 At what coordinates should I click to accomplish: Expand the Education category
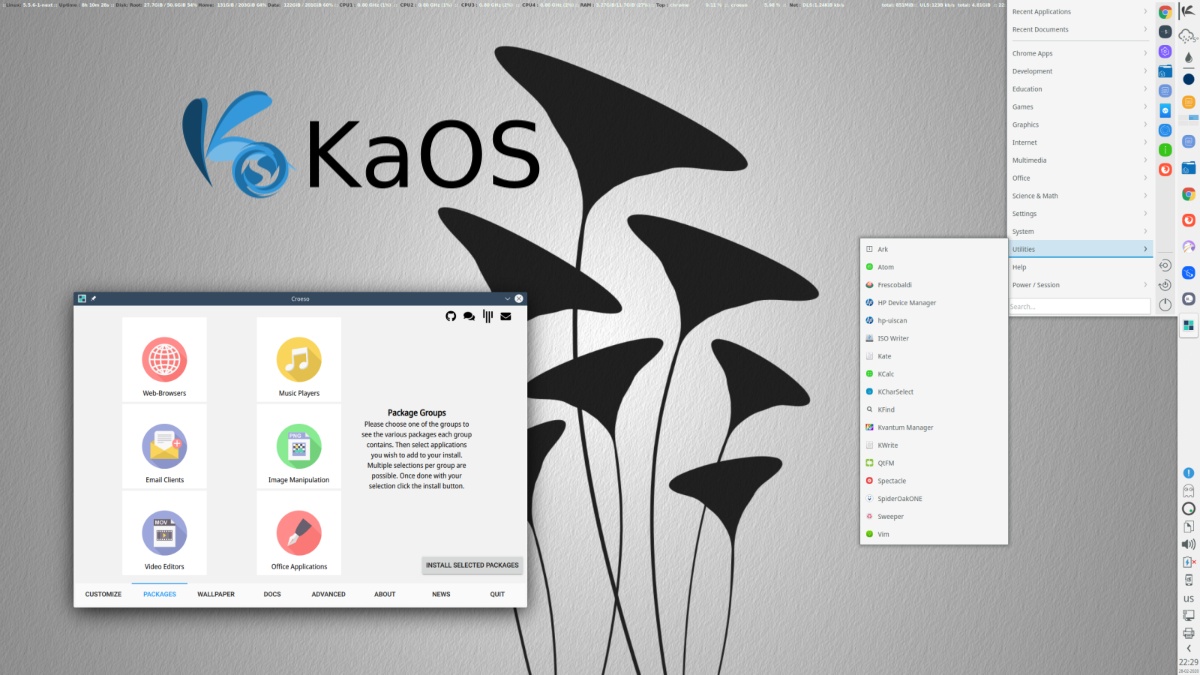tap(1080, 89)
